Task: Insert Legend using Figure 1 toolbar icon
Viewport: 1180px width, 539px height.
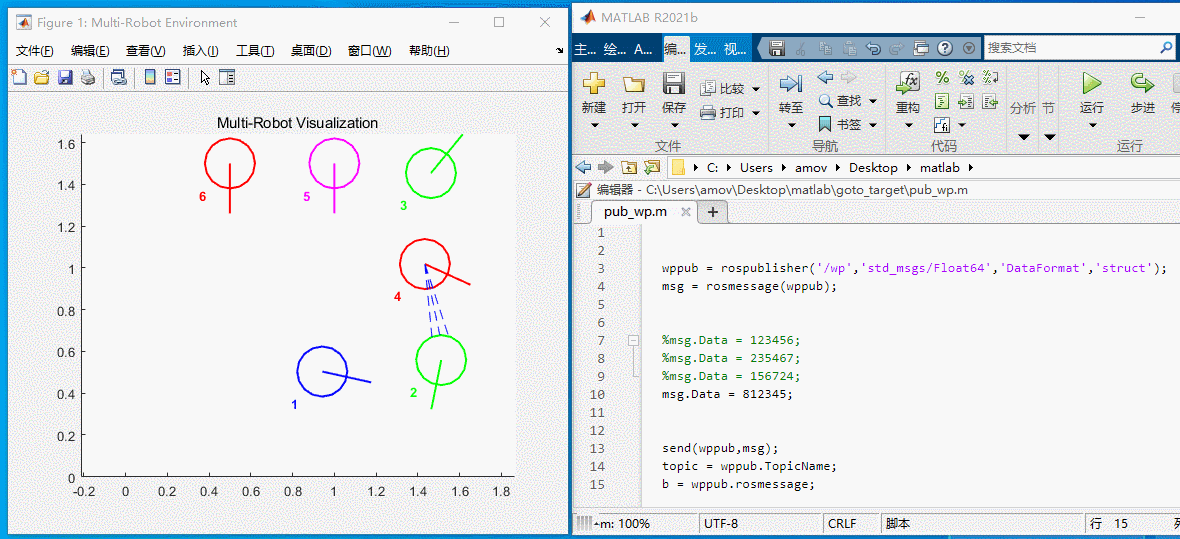Action: click(x=172, y=77)
